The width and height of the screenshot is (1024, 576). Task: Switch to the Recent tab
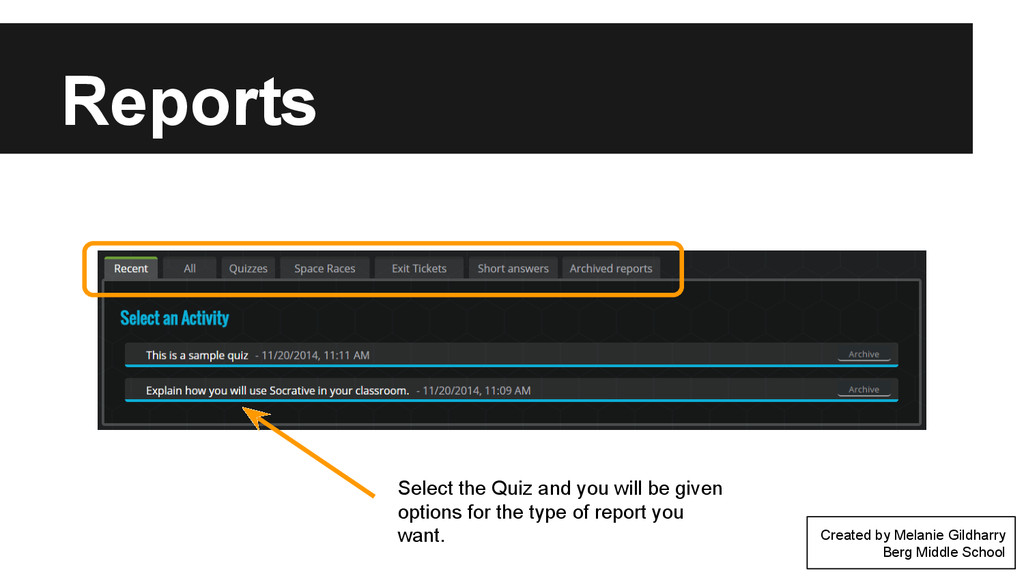[131, 268]
